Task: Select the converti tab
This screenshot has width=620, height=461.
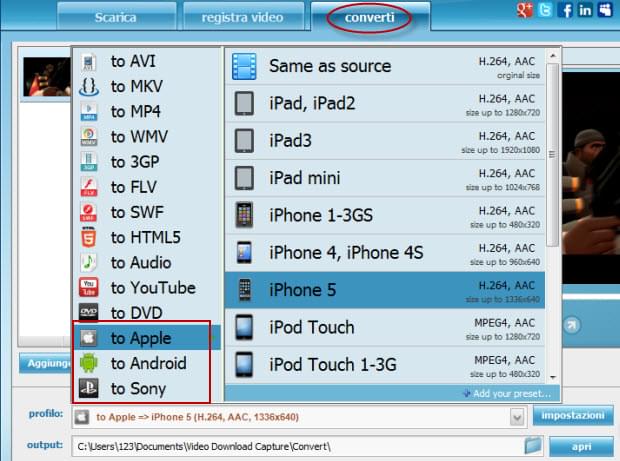Action: [x=370, y=17]
